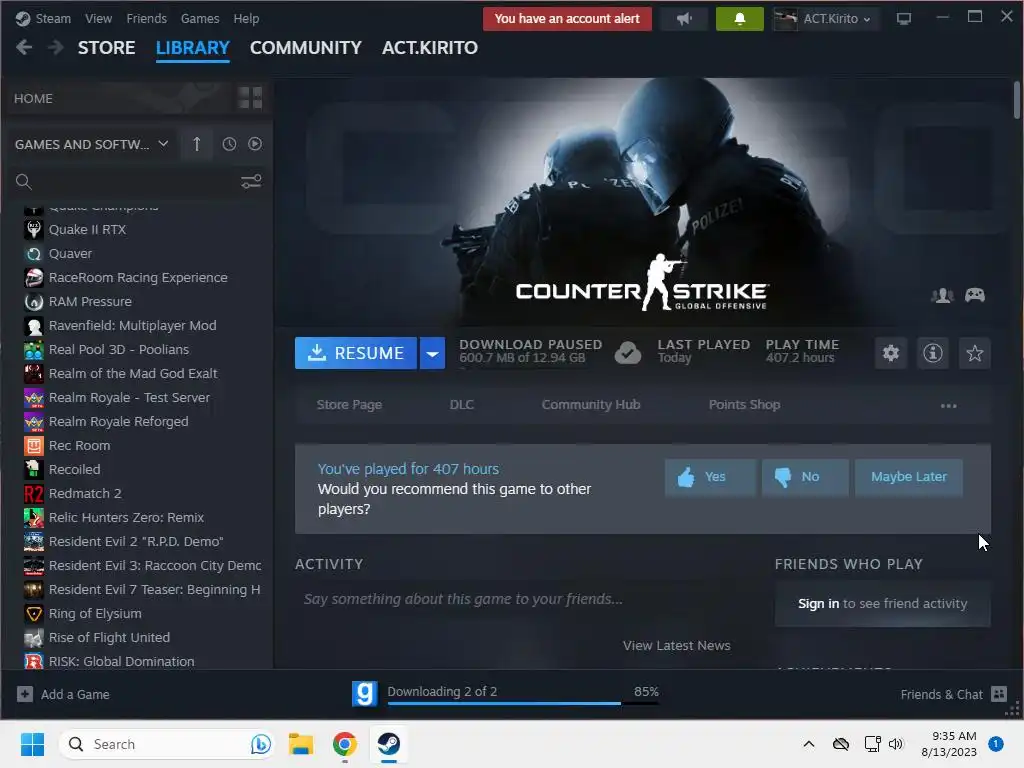Go to library HOME

pyautogui.click(x=33, y=98)
